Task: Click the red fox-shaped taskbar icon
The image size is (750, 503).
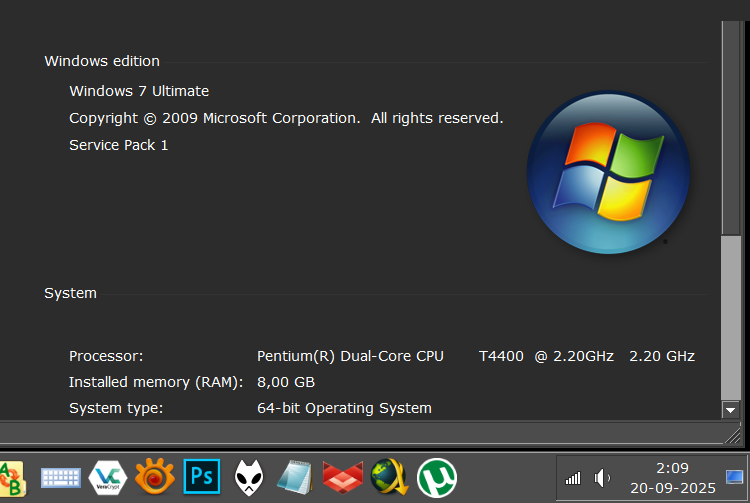Action: pos(342,477)
